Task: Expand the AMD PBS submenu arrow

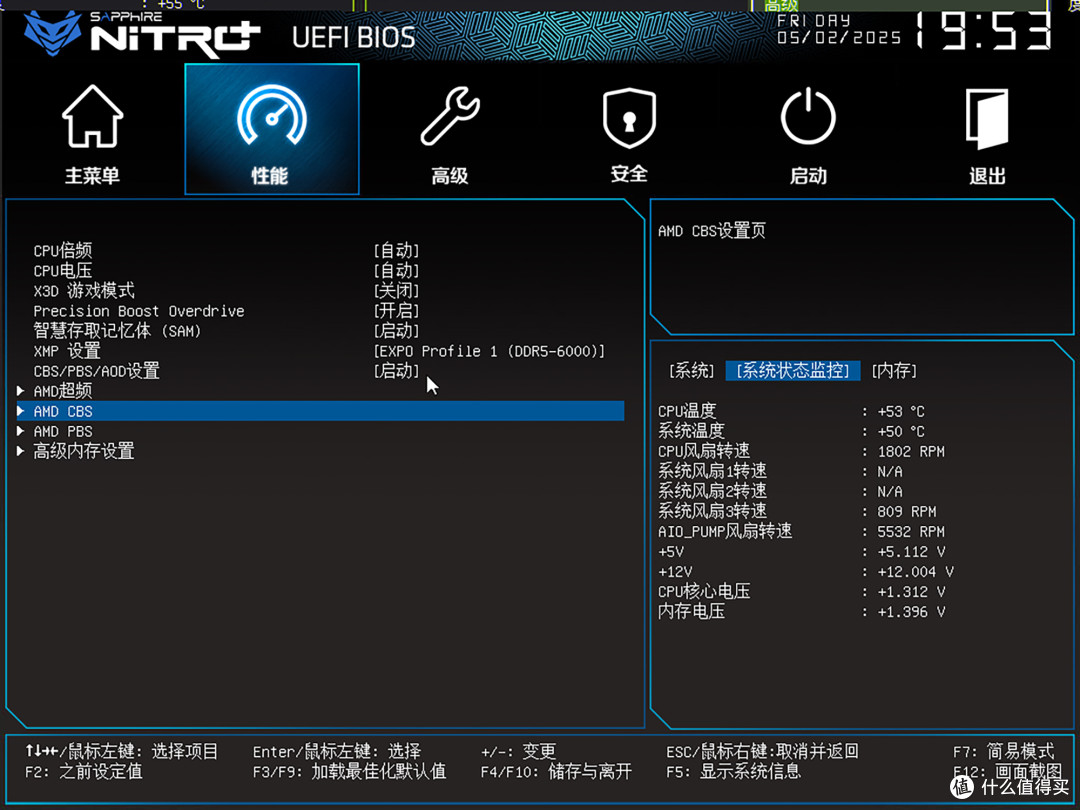Action: (x=21, y=431)
